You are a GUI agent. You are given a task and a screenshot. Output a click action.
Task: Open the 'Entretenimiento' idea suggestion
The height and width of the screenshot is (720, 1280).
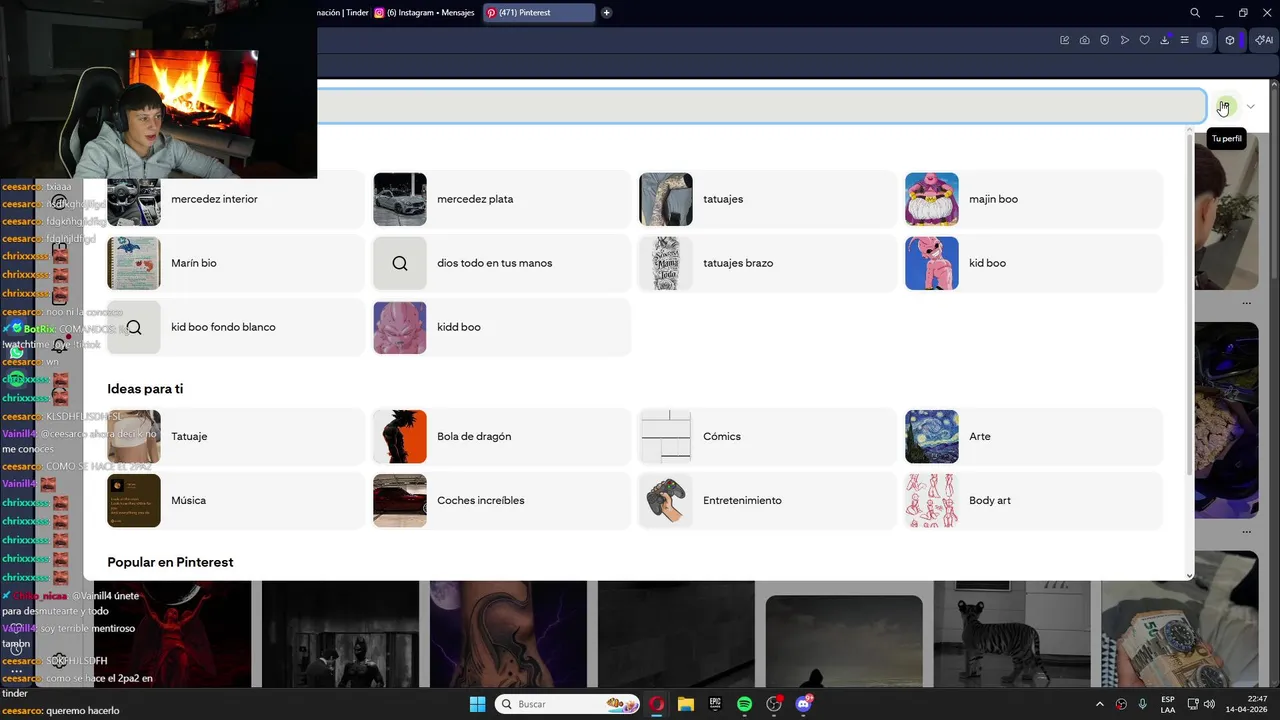tap(768, 500)
